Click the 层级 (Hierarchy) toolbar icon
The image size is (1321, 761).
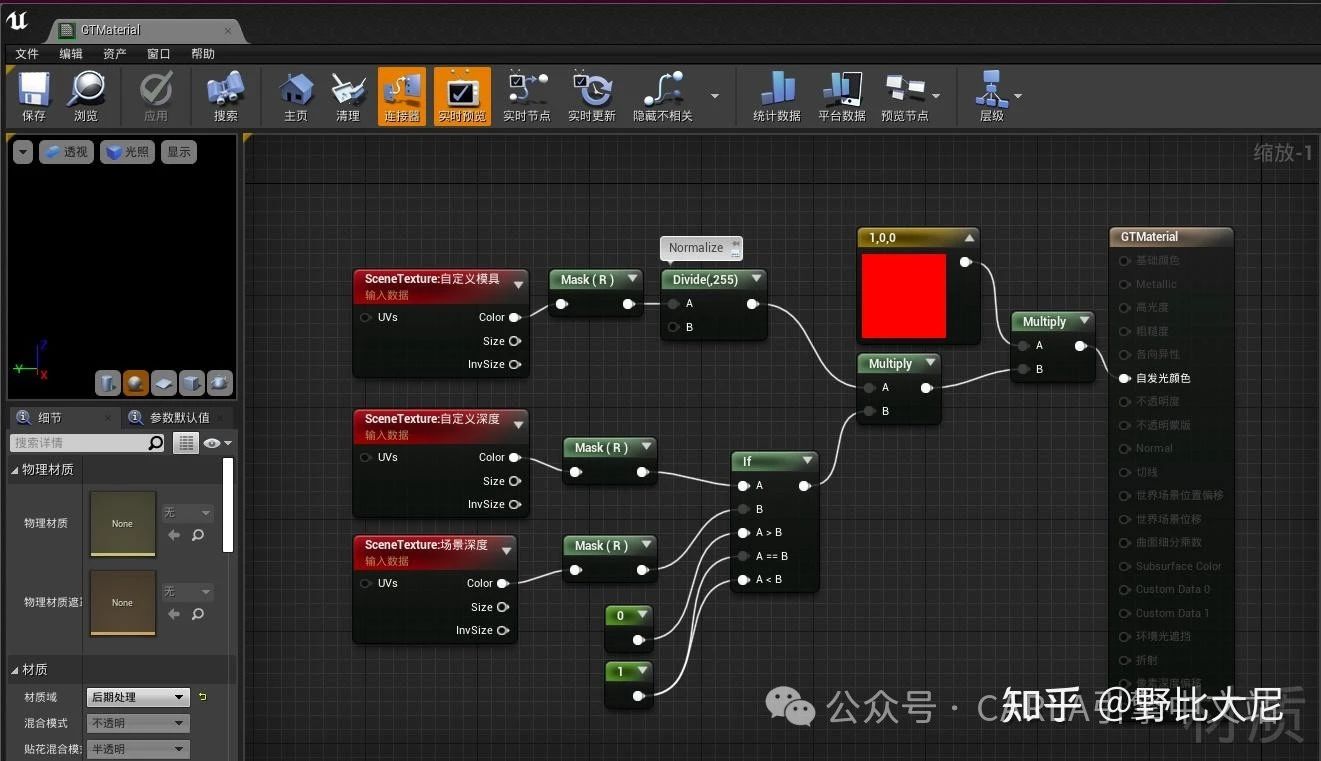991,92
